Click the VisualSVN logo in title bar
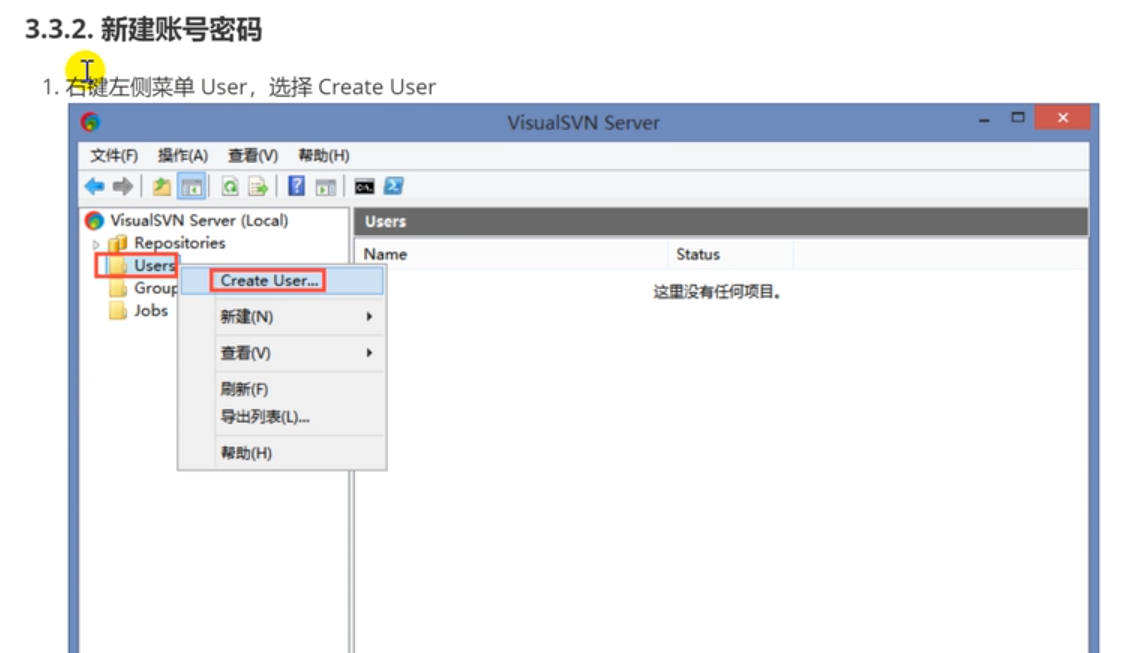This screenshot has height=653, width=1124. click(x=90, y=122)
